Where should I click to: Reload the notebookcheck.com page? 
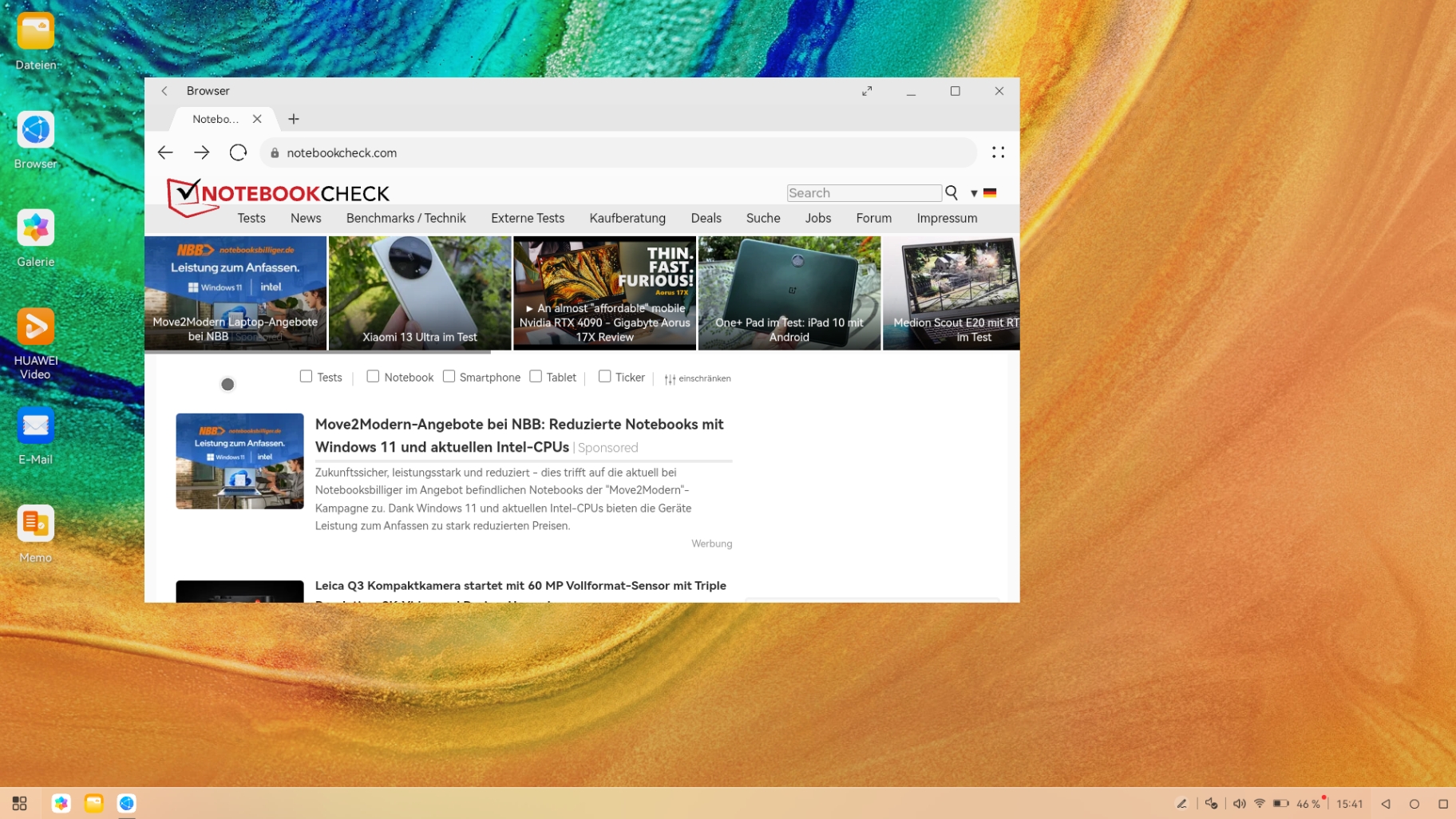click(x=238, y=152)
